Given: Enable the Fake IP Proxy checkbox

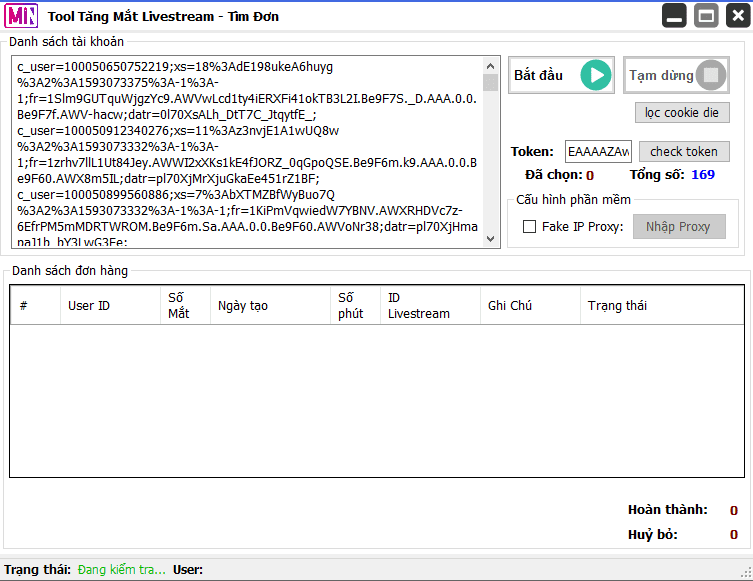Looking at the screenshot, I should (530, 227).
